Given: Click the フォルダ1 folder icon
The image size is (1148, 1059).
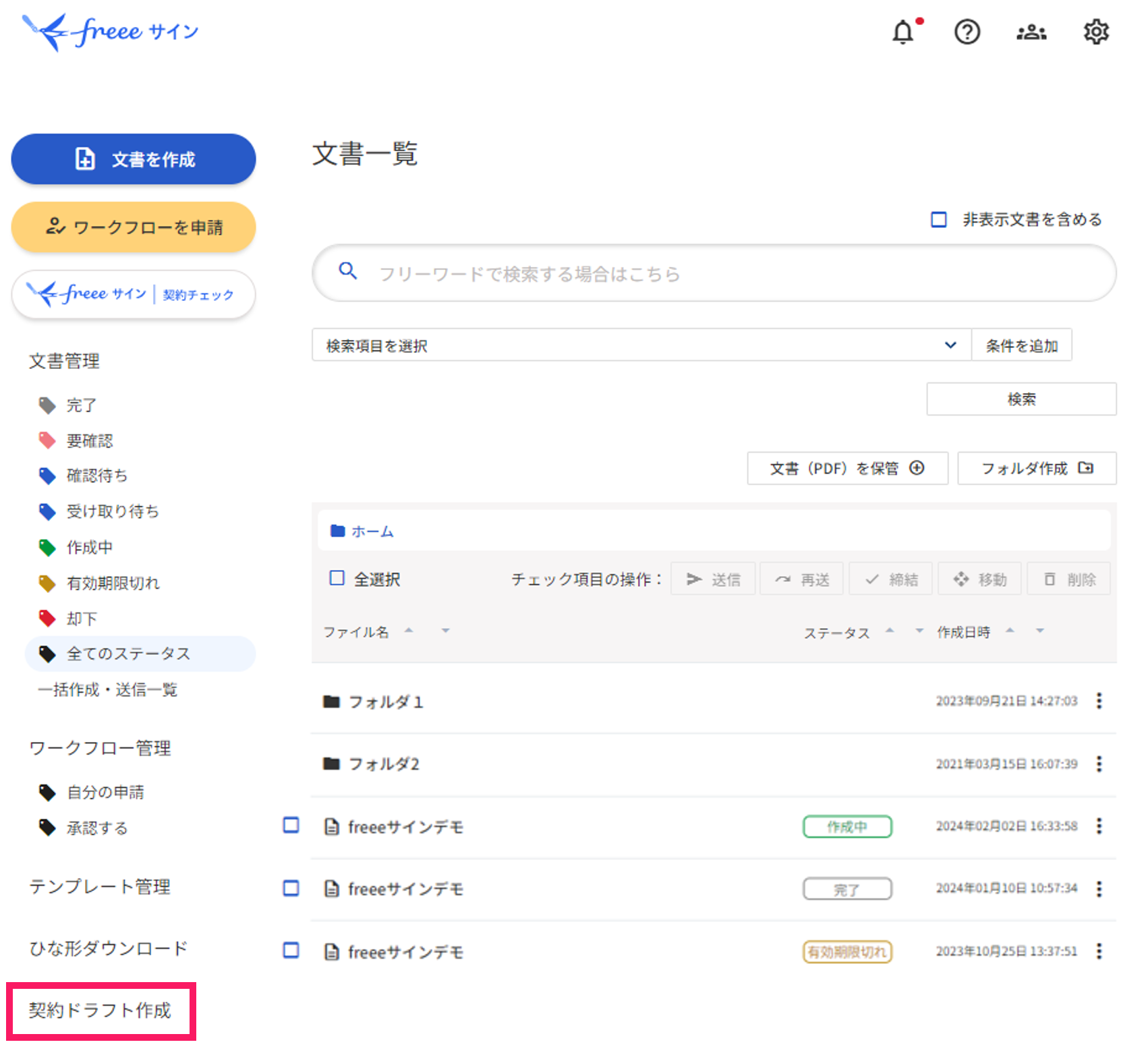Looking at the screenshot, I should (331, 702).
